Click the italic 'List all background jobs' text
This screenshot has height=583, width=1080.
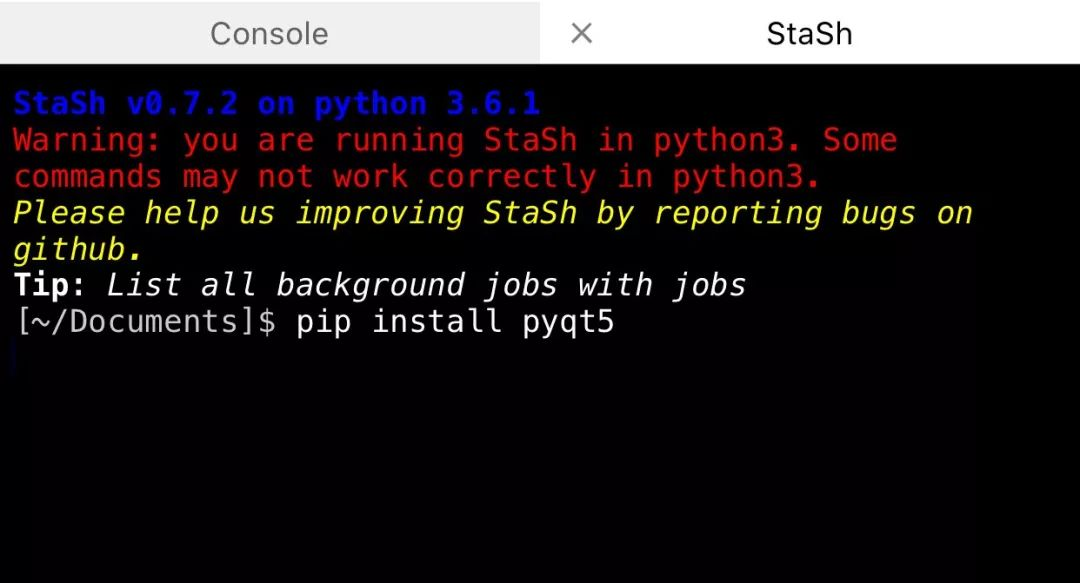(332, 285)
